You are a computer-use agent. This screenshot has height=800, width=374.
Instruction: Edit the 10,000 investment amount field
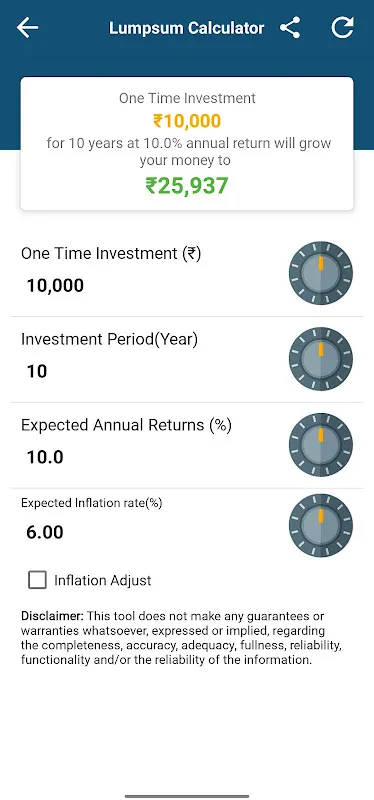(55, 286)
